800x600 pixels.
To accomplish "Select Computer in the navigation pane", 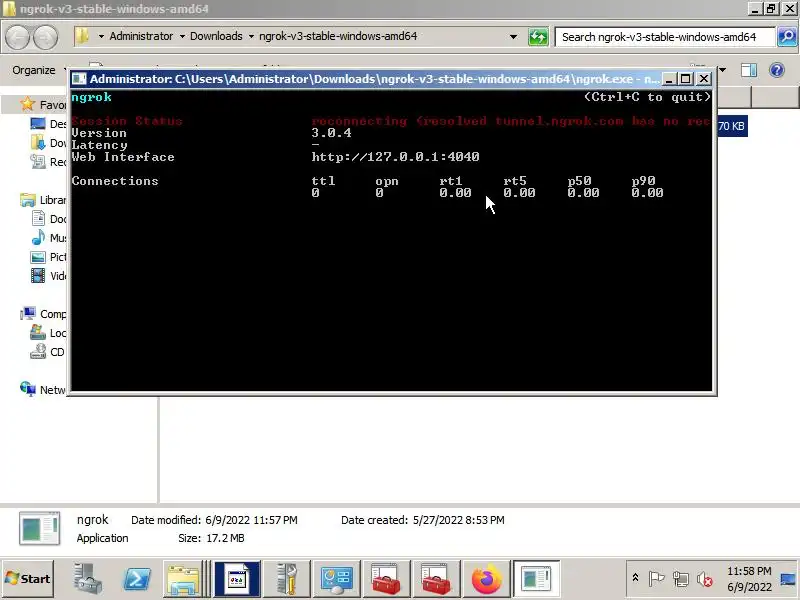I will click(x=43, y=314).
